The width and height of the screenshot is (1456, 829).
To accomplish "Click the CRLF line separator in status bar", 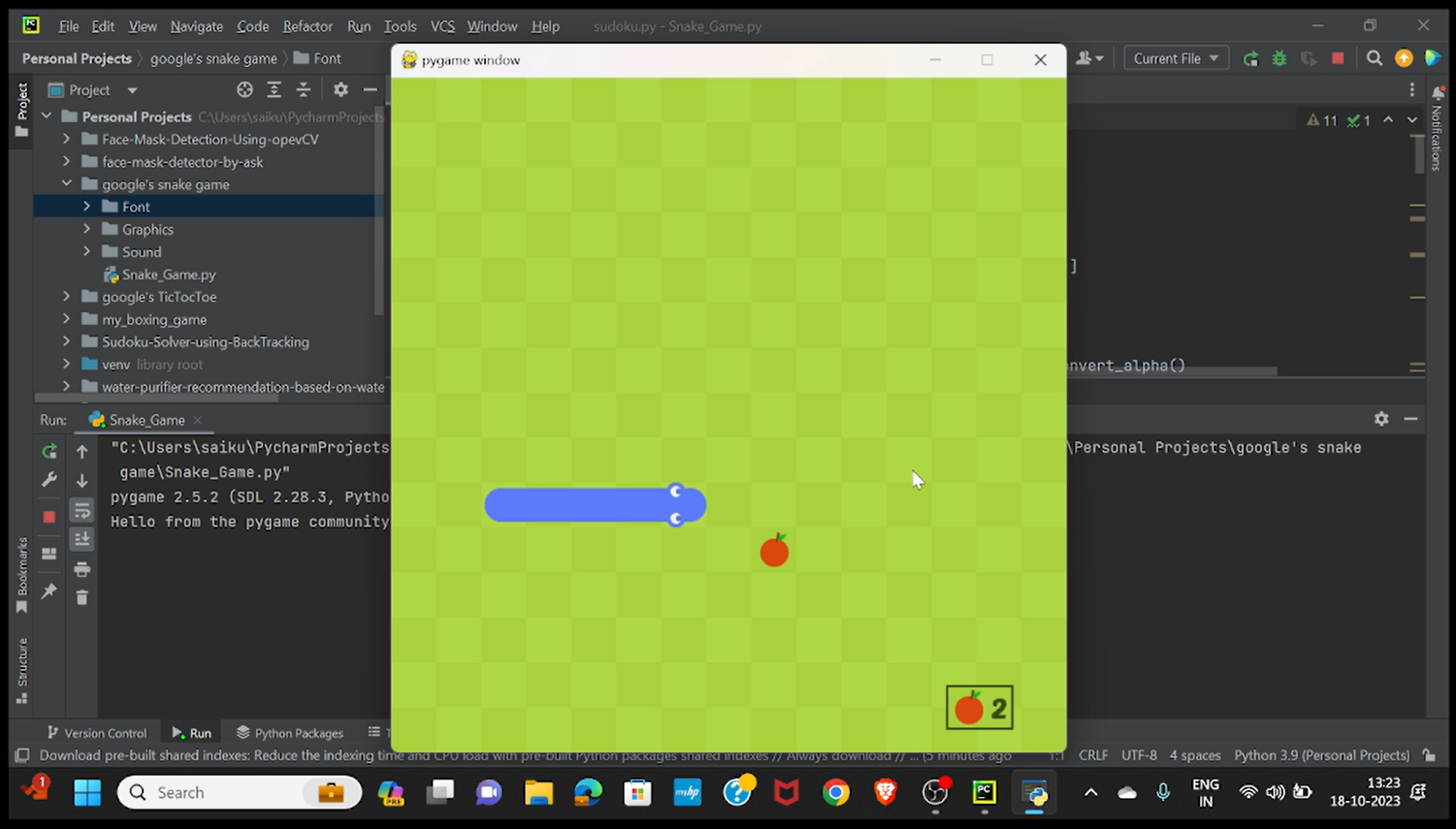I will (x=1093, y=755).
